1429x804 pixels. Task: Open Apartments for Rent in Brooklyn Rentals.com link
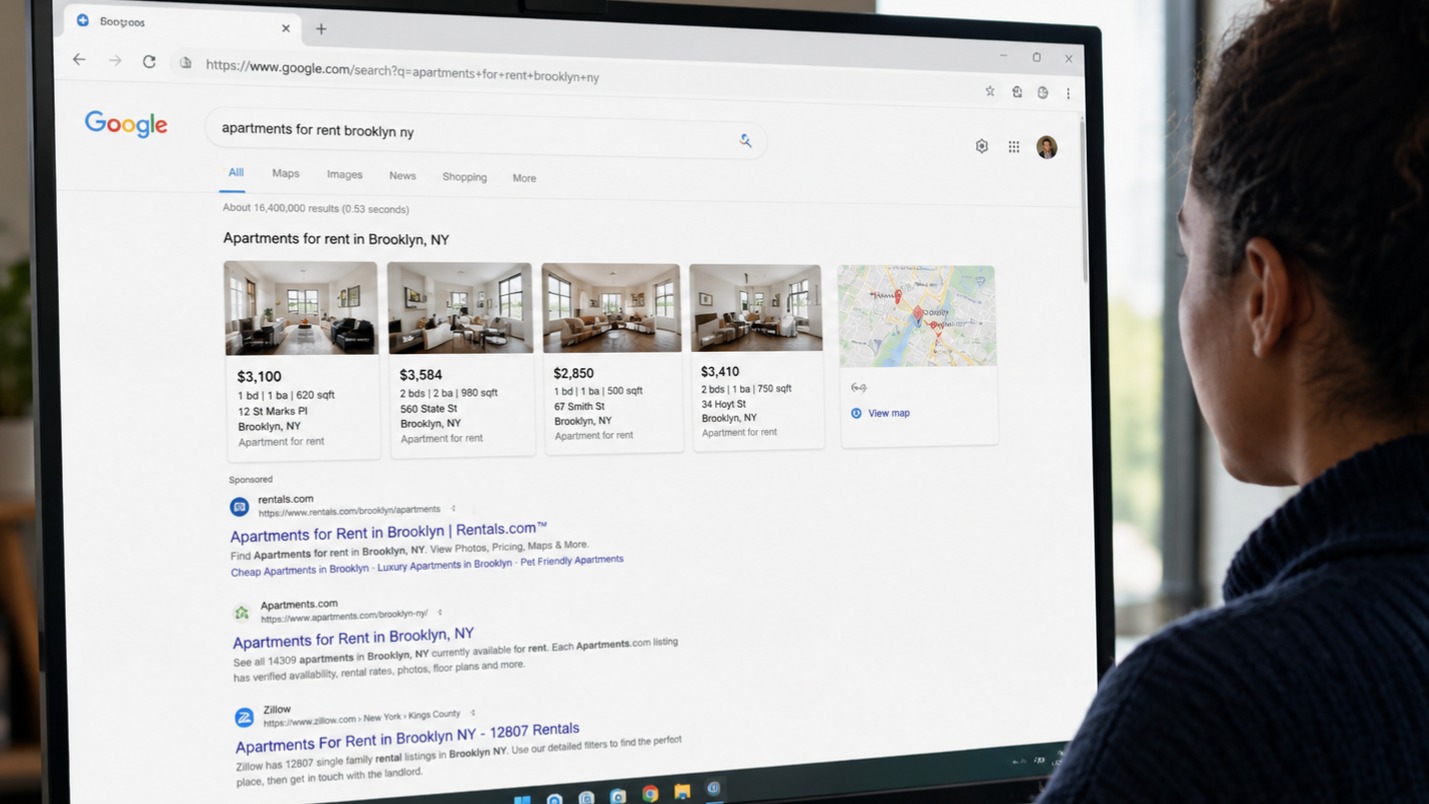tap(388, 531)
